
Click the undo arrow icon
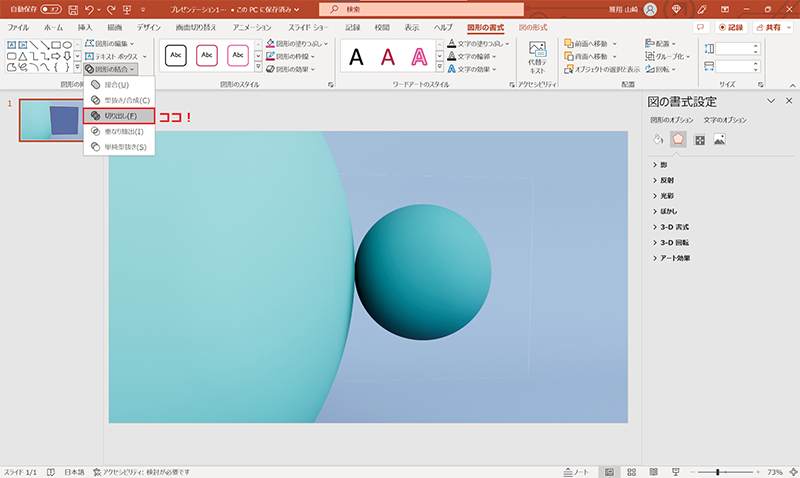(x=90, y=9)
